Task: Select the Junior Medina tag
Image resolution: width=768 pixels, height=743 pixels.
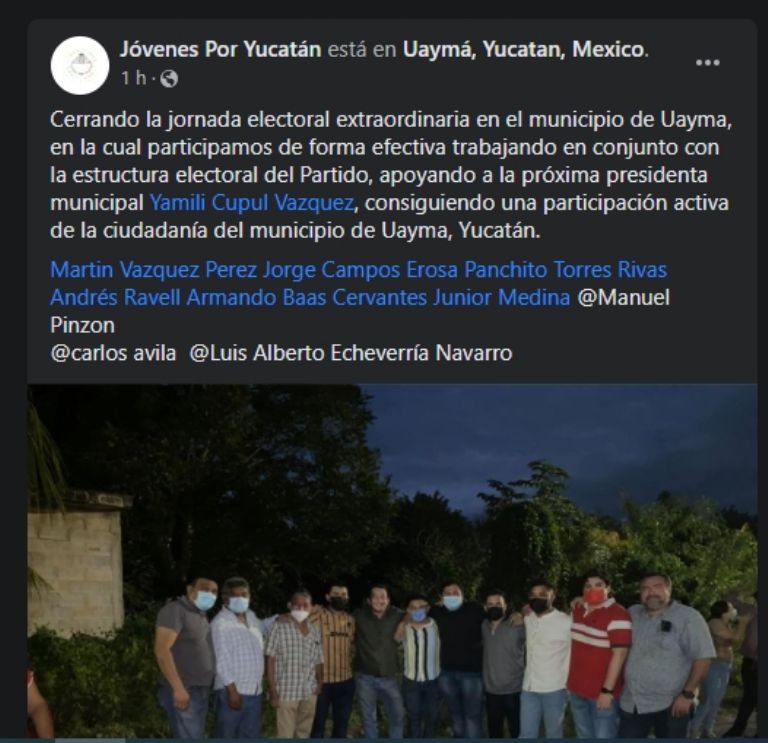Action: [x=502, y=297]
